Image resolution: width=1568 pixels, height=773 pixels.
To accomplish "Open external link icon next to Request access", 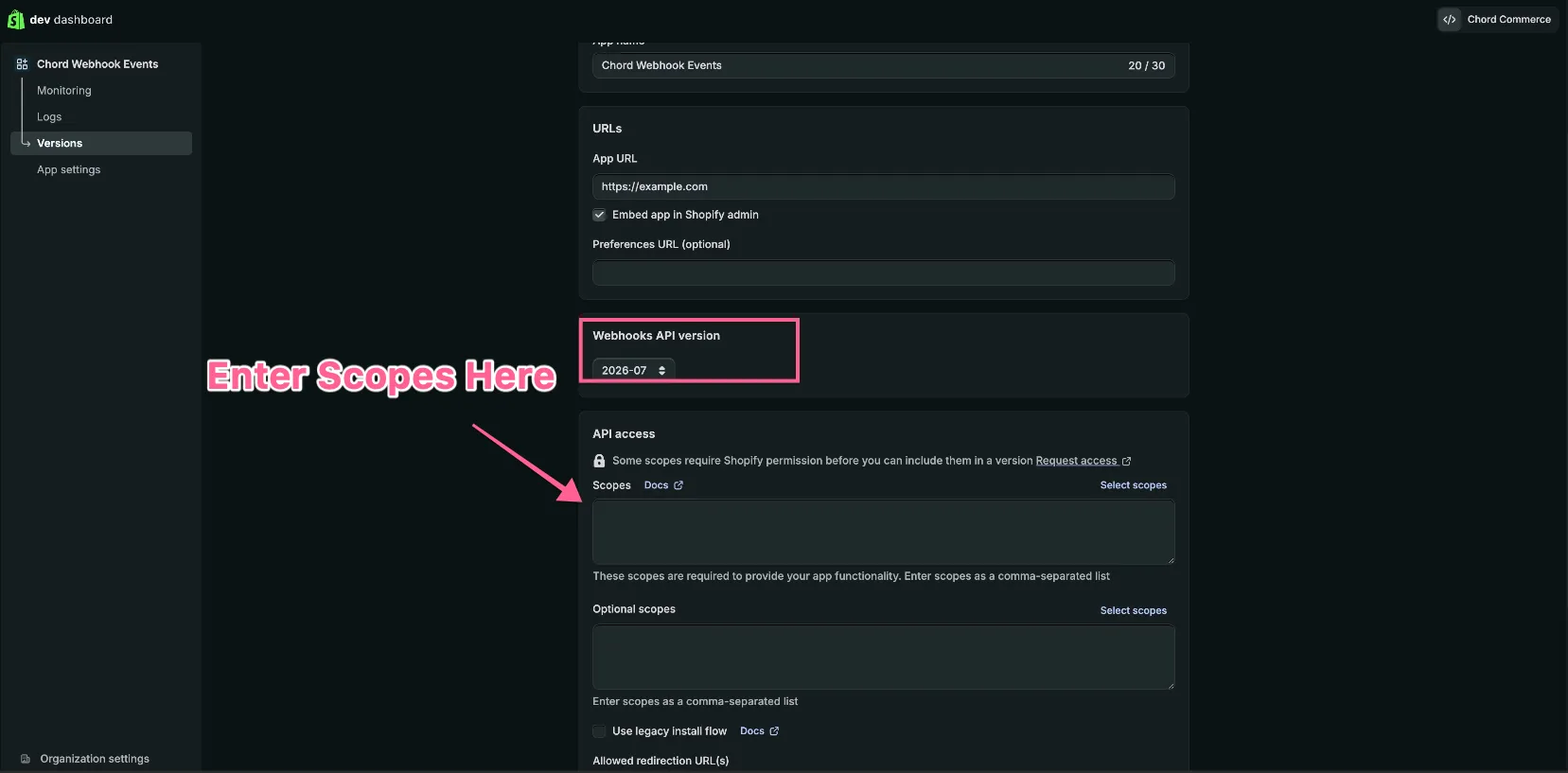I will tap(1126, 461).
